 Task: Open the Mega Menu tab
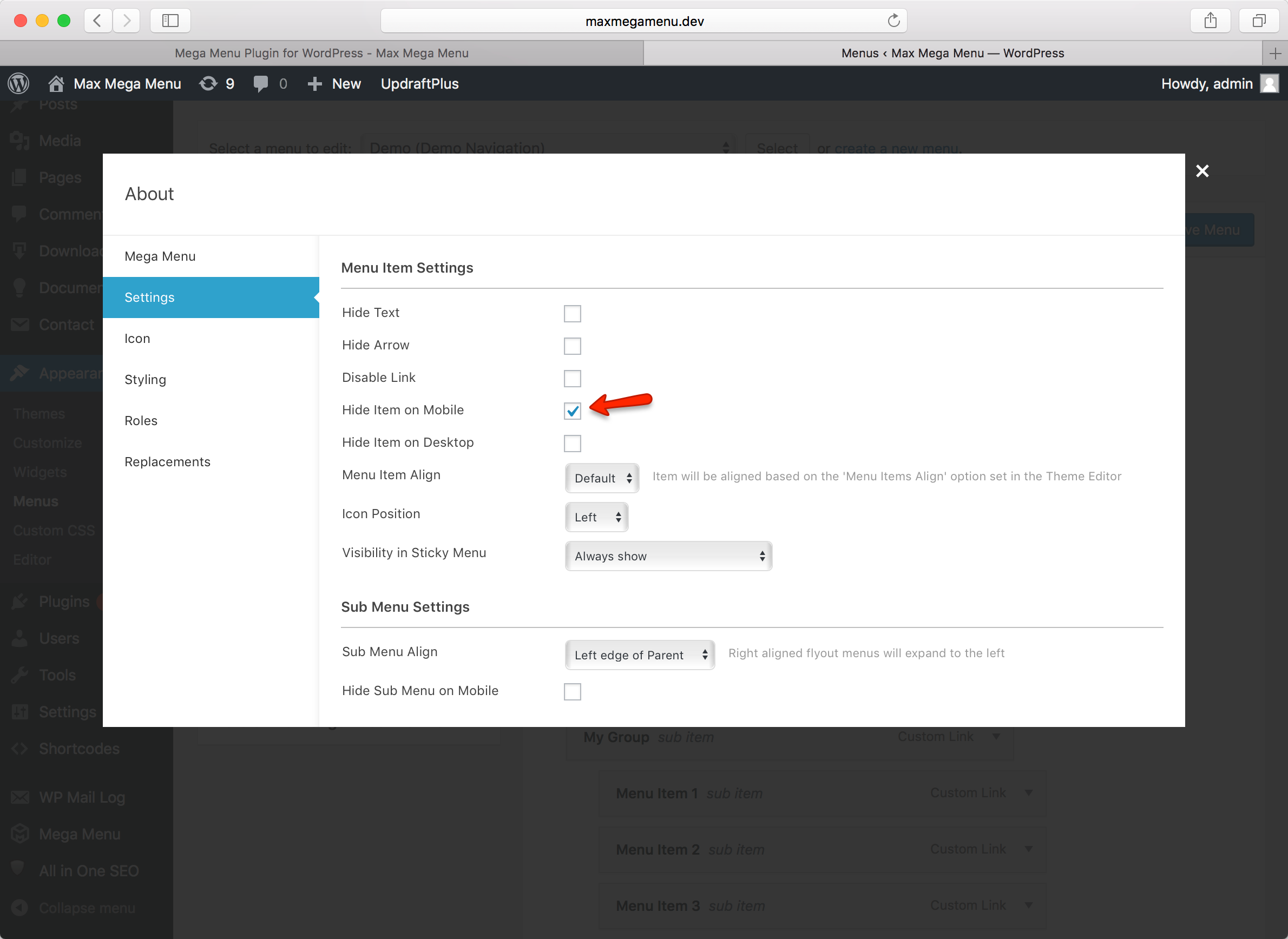click(x=160, y=256)
